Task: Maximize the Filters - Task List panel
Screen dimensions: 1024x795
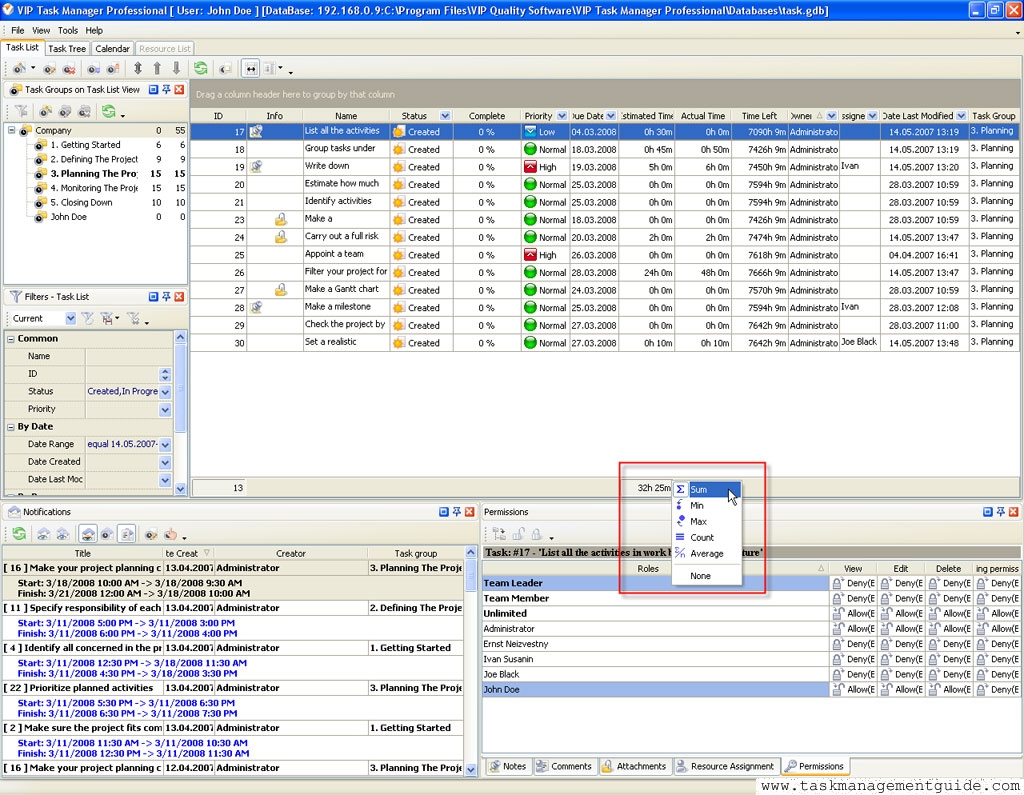Action: (x=153, y=297)
